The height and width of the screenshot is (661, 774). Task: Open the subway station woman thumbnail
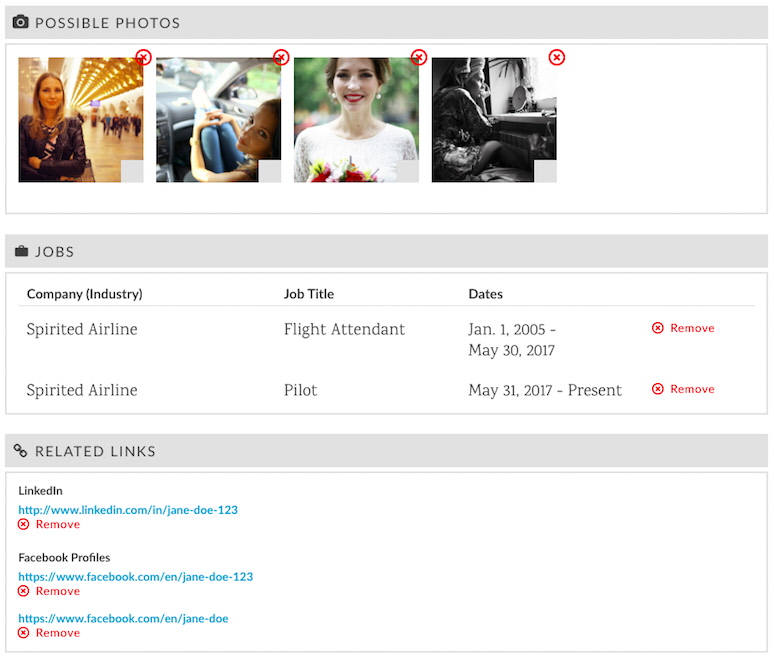pos(81,120)
